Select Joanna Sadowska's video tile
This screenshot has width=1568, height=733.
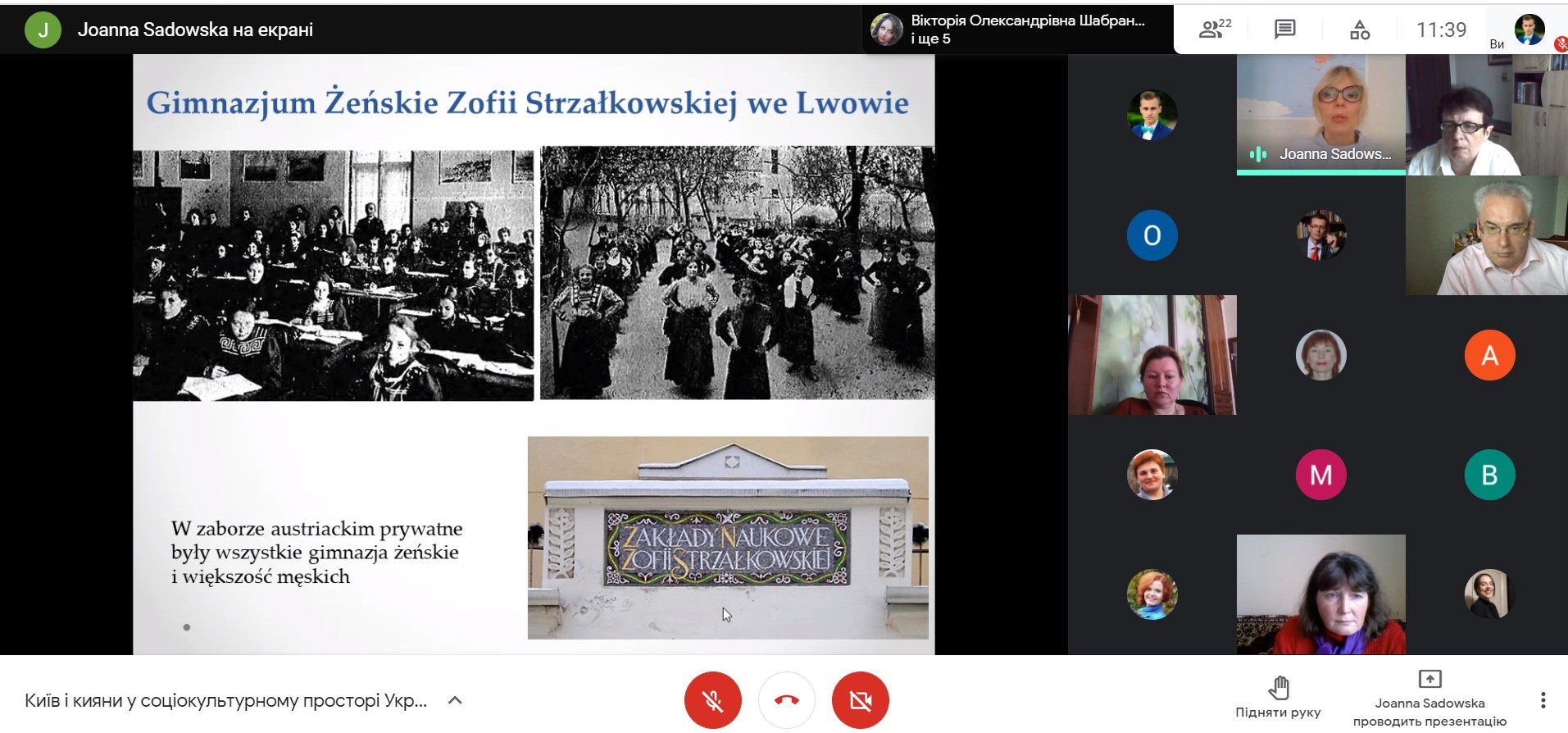[x=1320, y=113]
